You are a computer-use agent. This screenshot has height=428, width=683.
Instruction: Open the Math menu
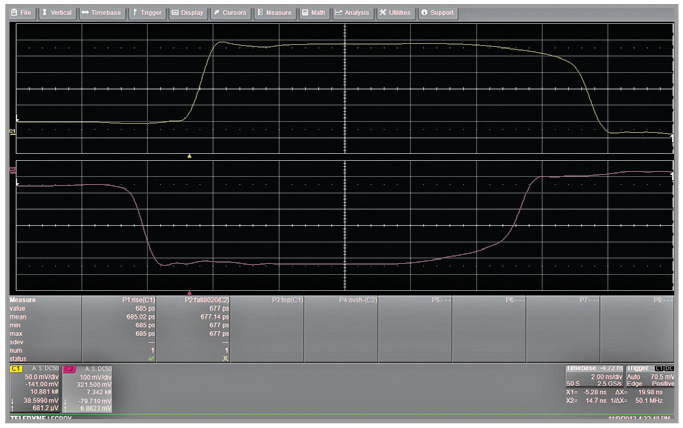314,12
